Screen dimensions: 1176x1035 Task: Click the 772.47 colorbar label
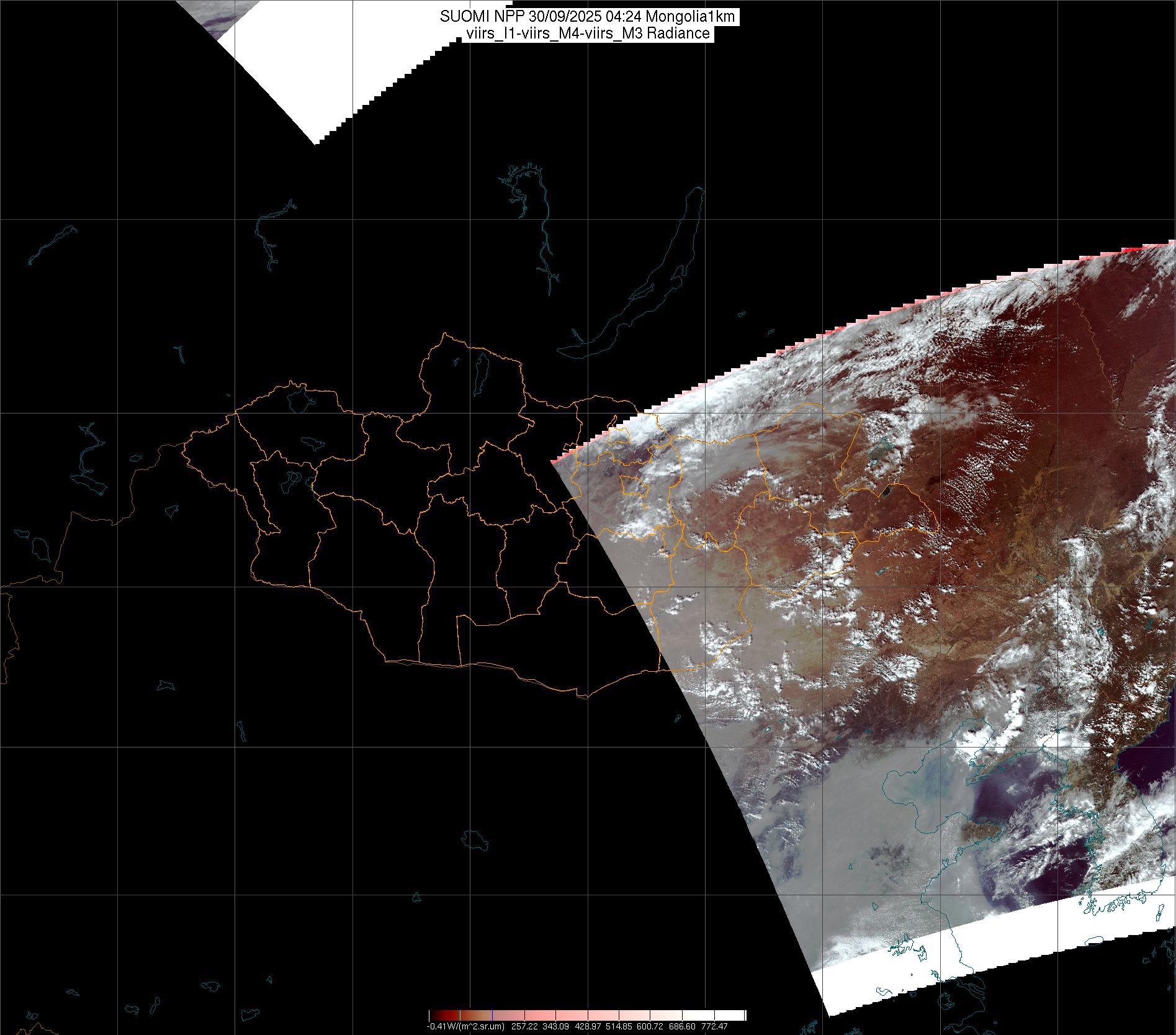point(714,1026)
